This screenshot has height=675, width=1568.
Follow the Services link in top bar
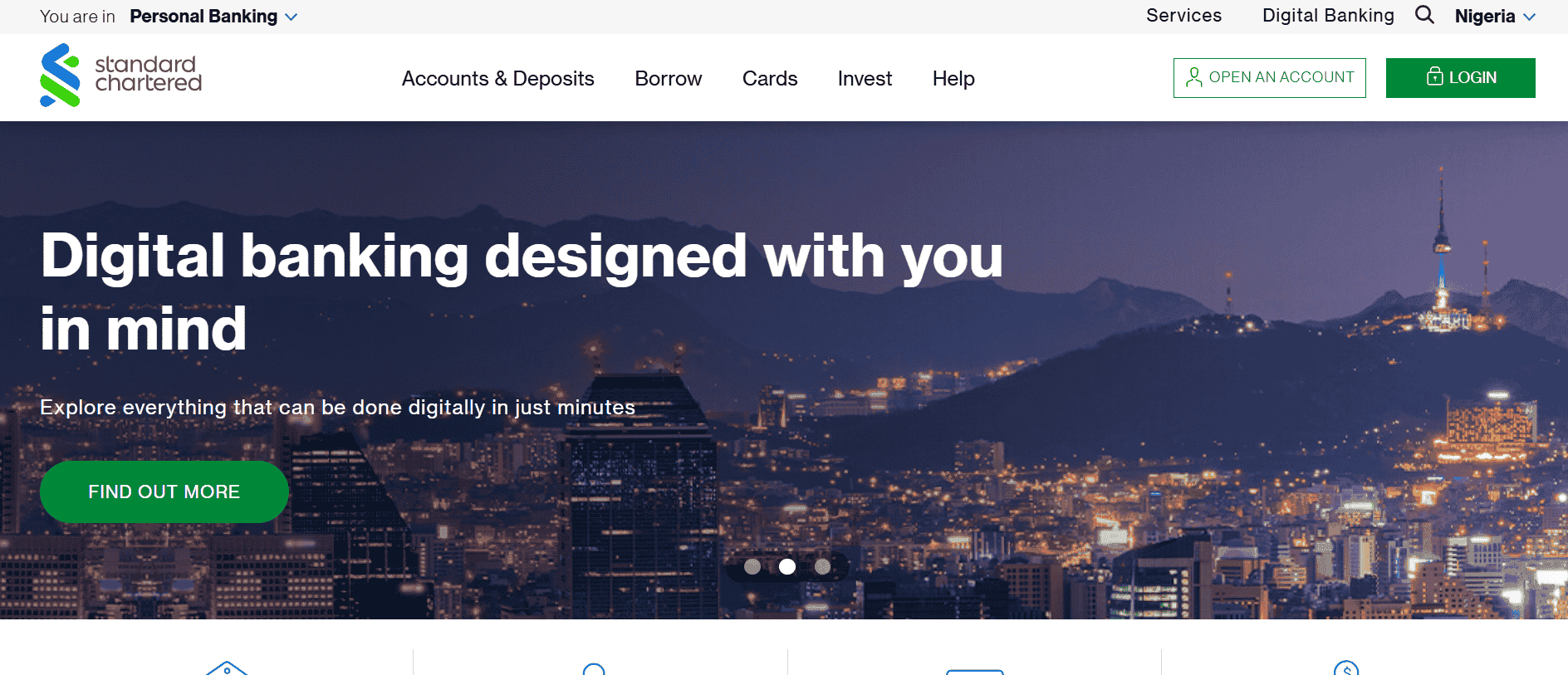(x=1183, y=16)
